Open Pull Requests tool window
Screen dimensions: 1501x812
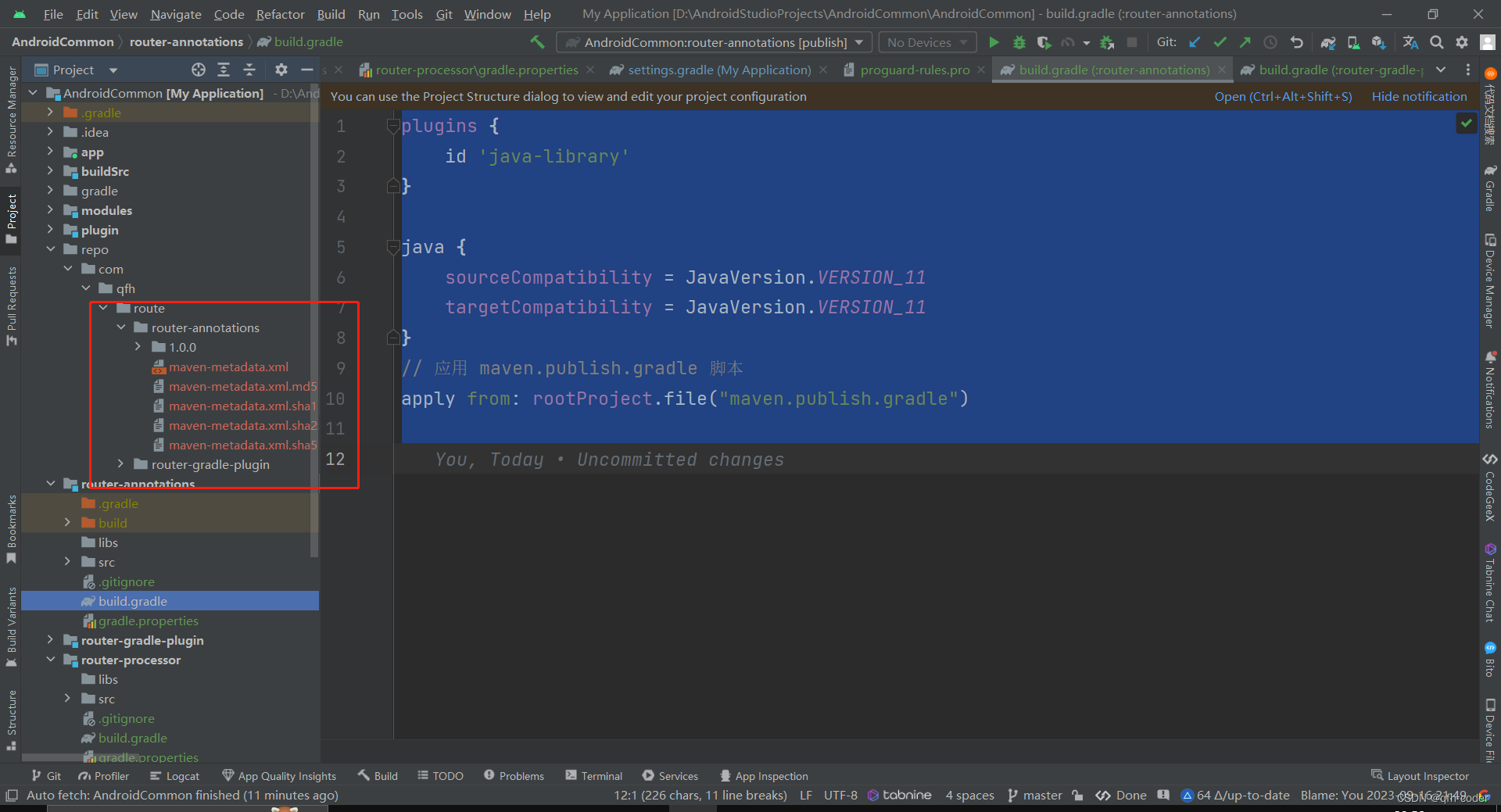click(x=11, y=306)
